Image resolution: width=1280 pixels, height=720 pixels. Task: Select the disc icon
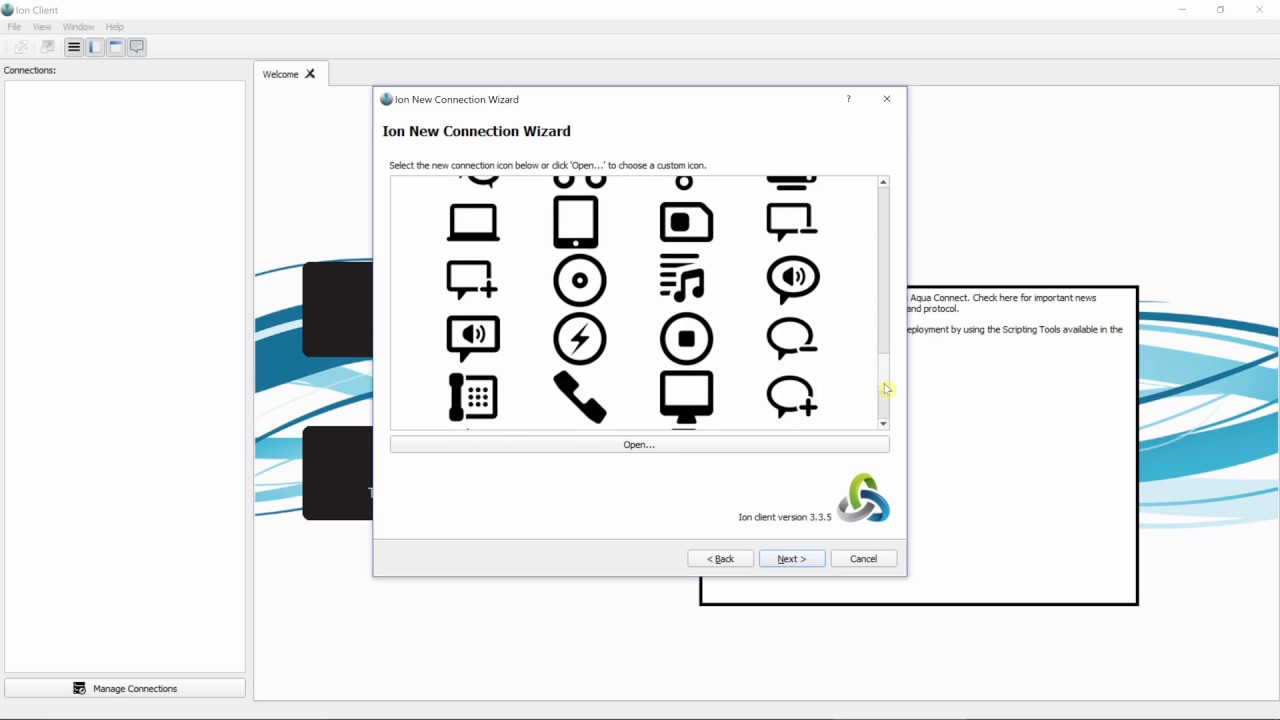click(580, 280)
